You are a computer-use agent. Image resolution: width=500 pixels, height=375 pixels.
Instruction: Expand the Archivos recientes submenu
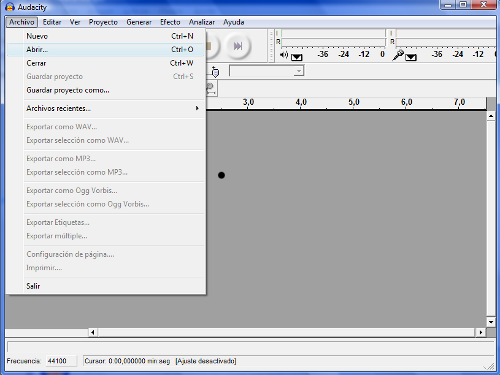(106, 108)
